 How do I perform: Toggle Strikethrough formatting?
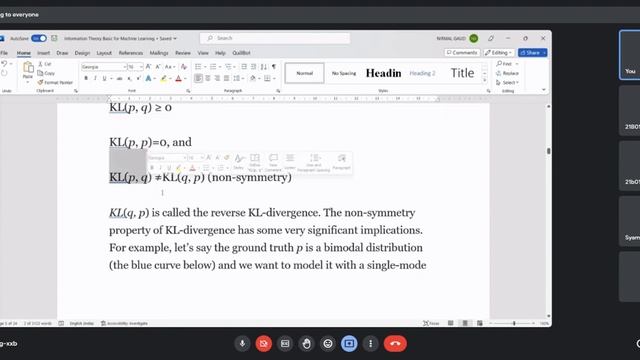119,78
